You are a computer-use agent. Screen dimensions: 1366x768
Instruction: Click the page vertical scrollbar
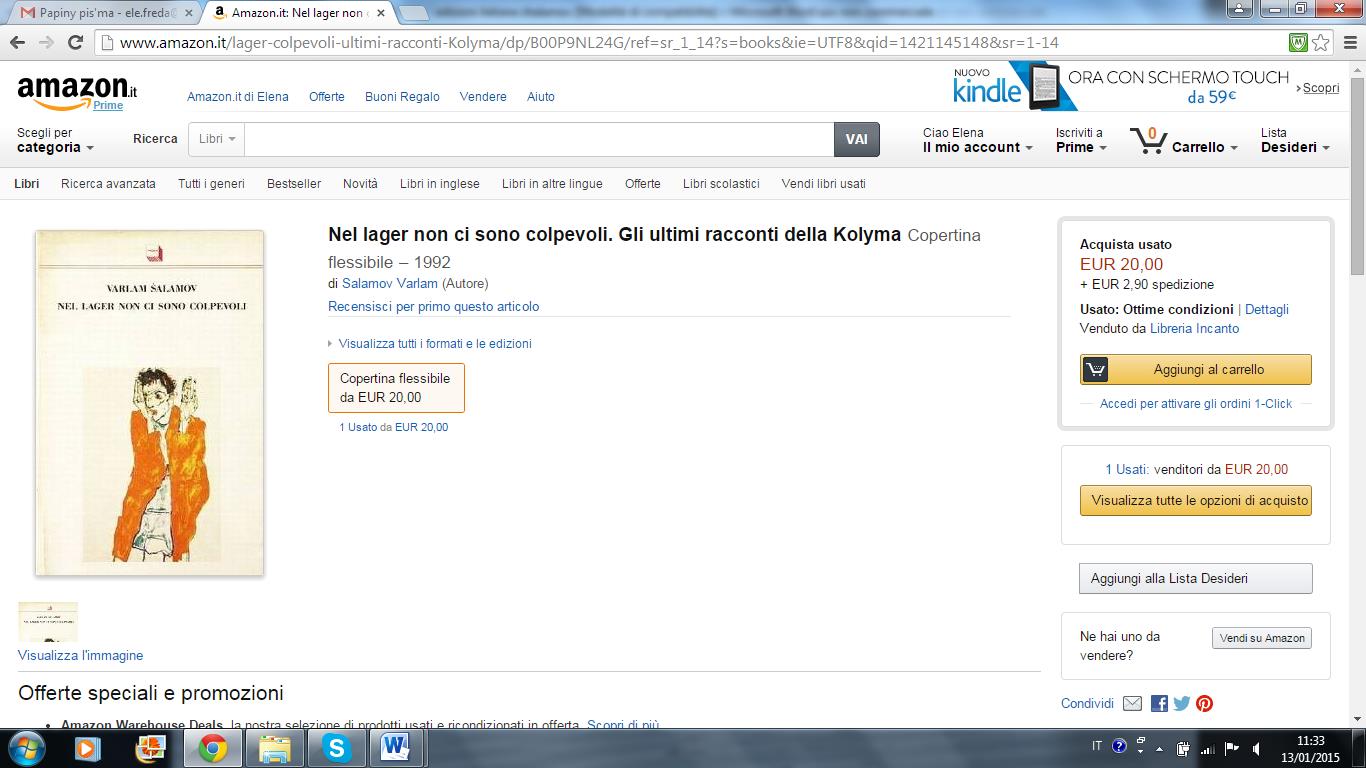coord(1357,400)
